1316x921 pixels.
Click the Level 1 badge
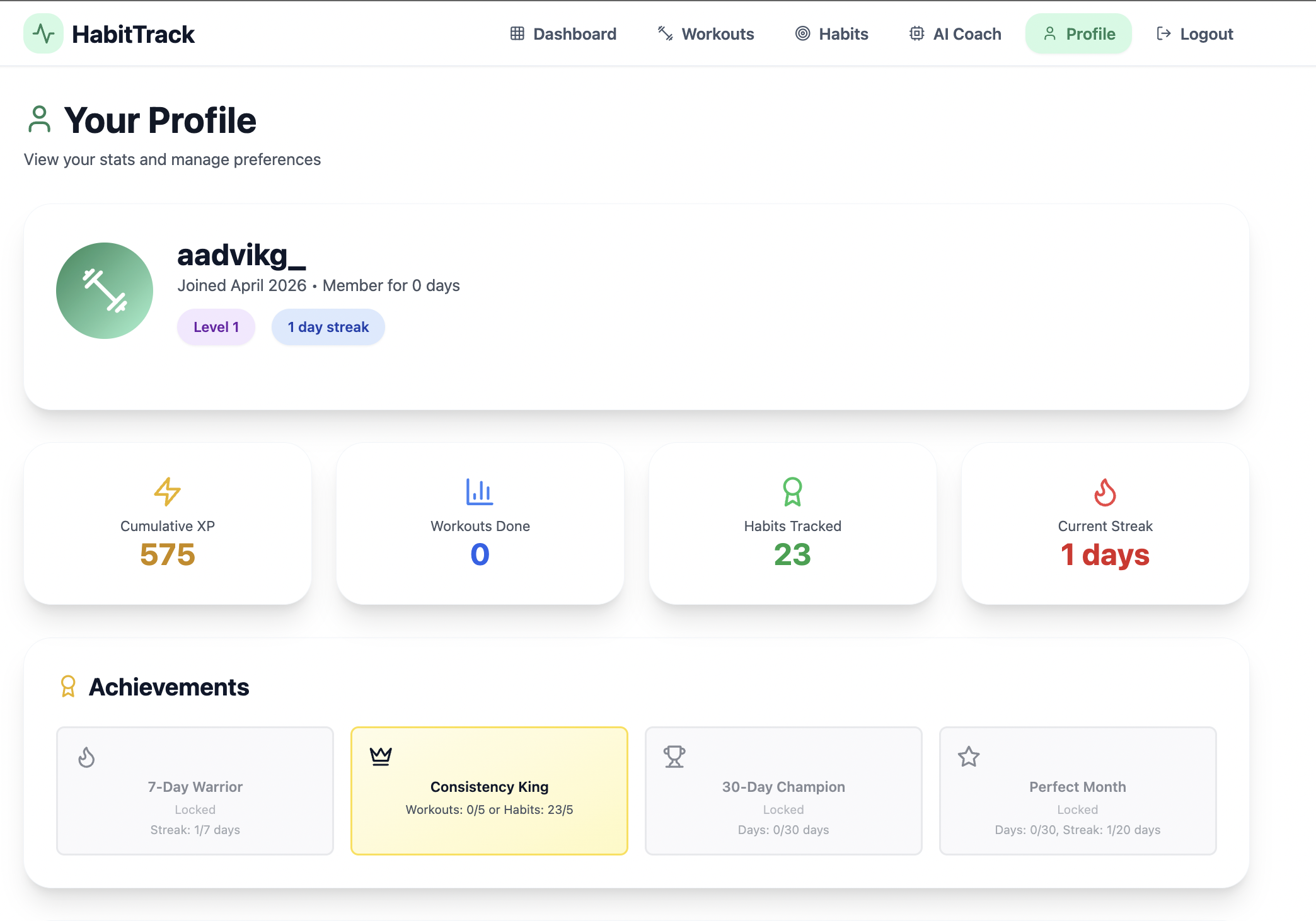(x=216, y=327)
